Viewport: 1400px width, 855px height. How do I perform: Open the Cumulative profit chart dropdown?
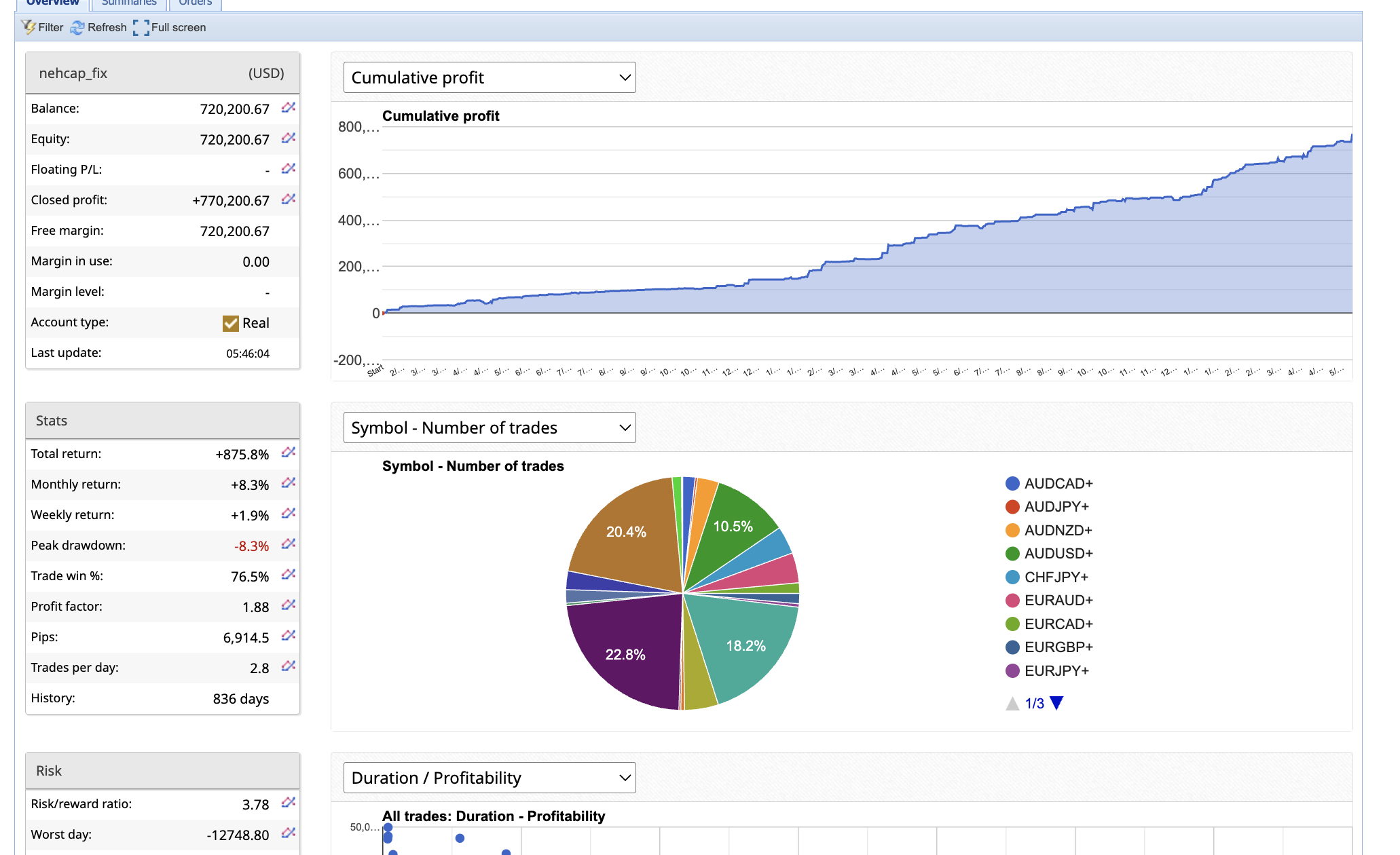490,78
